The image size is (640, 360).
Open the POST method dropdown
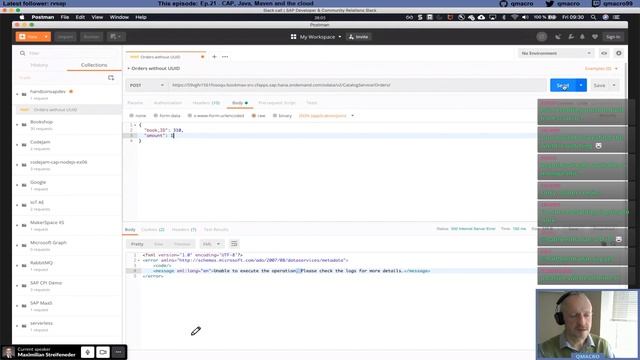(x=147, y=85)
